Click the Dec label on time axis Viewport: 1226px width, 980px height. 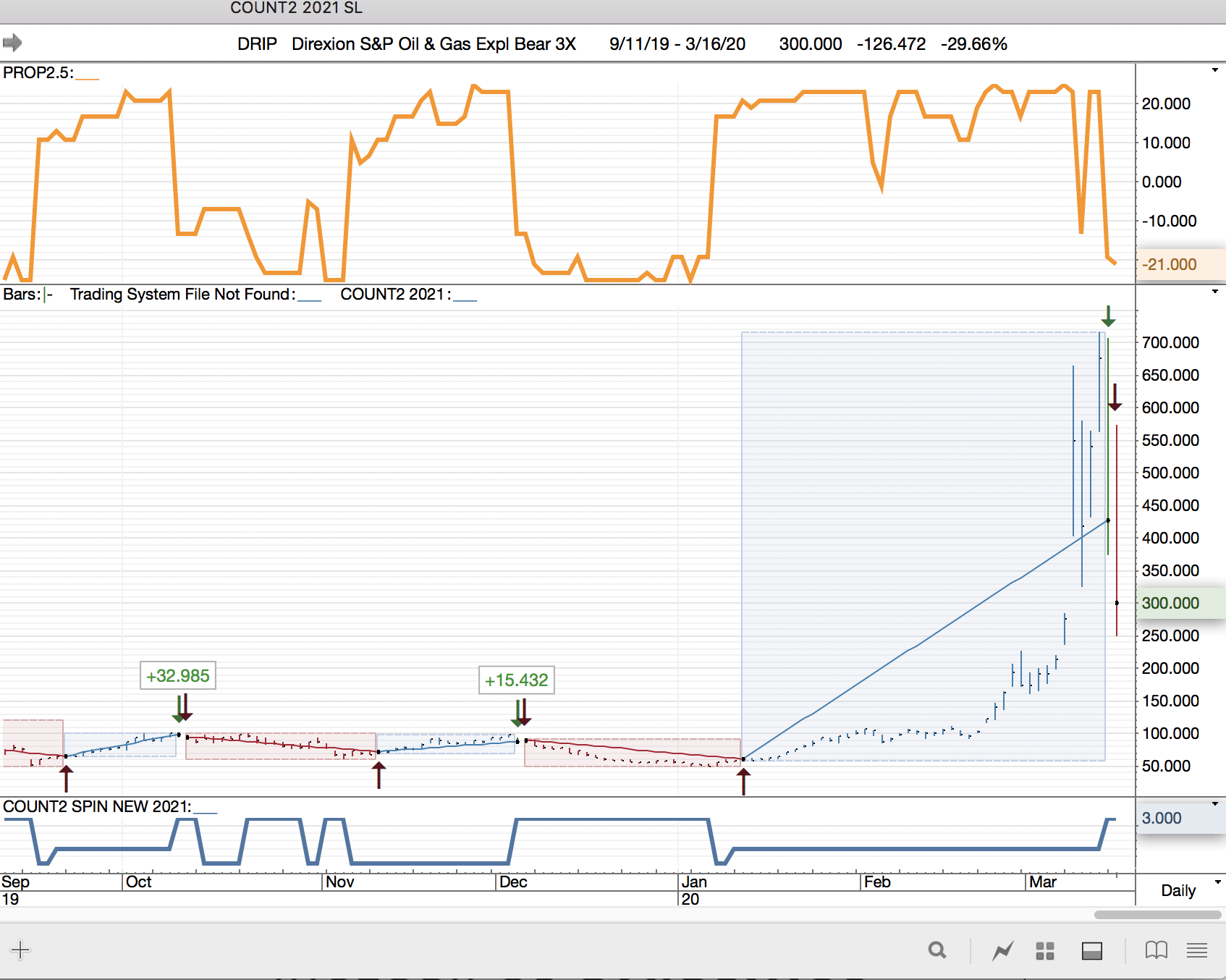point(513,882)
